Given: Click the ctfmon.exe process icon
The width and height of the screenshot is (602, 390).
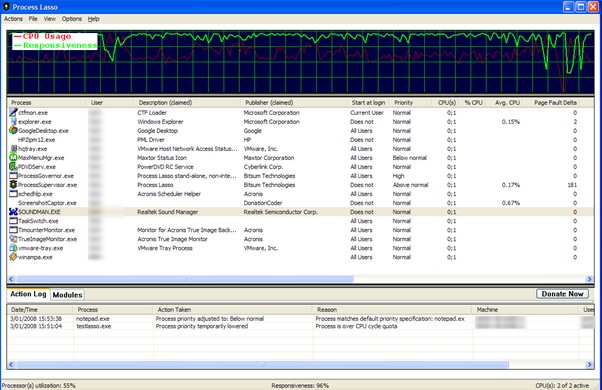Looking at the screenshot, I should click(x=13, y=112).
